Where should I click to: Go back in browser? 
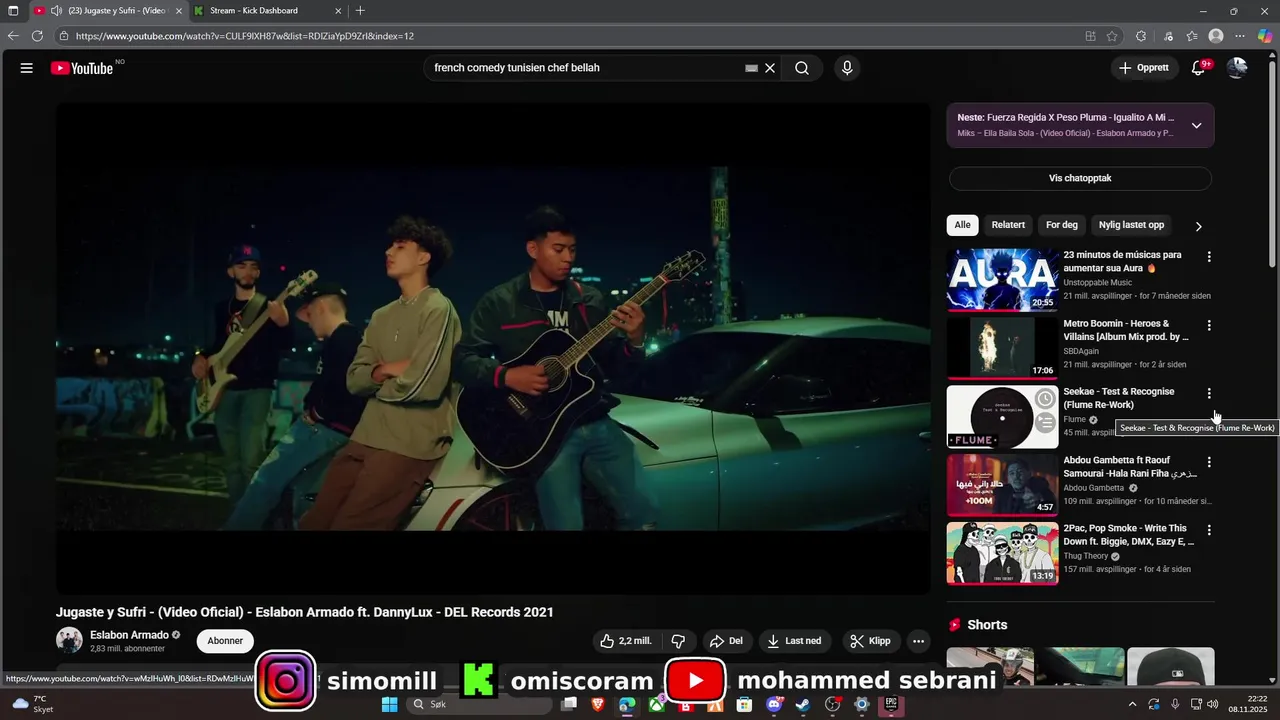click(x=13, y=36)
